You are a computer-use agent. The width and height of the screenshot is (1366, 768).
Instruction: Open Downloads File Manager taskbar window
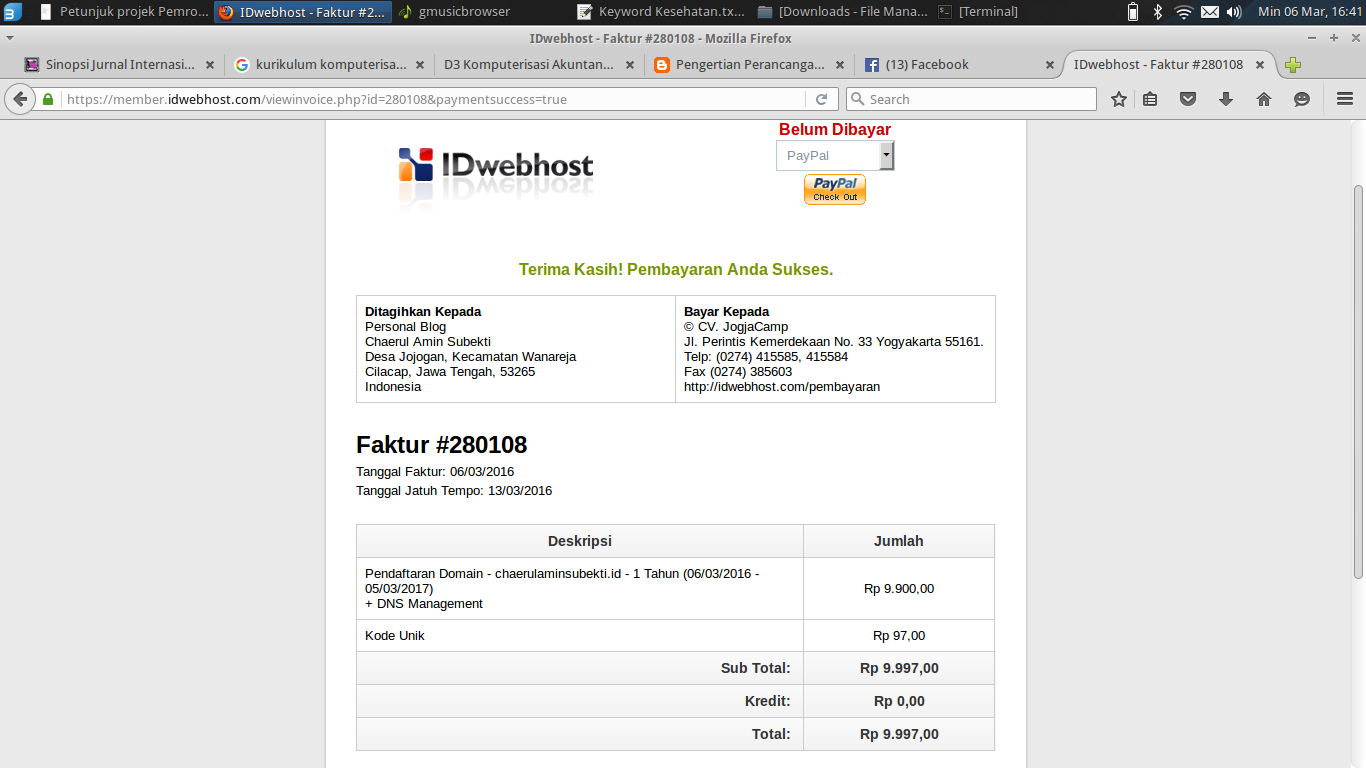click(x=842, y=12)
